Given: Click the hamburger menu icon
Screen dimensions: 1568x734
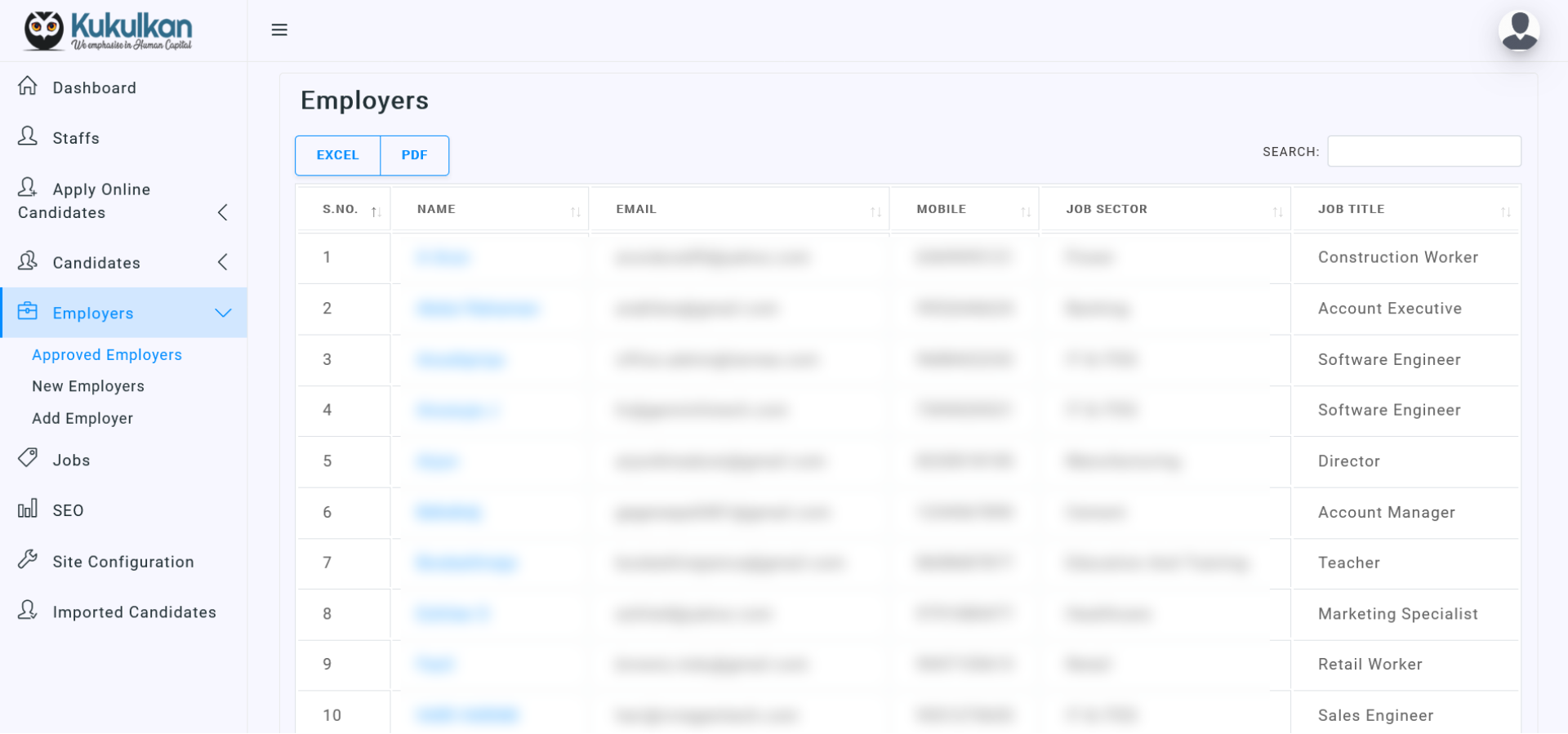Looking at the screenshot, I should pyautogui.click(x=279, y=30).
